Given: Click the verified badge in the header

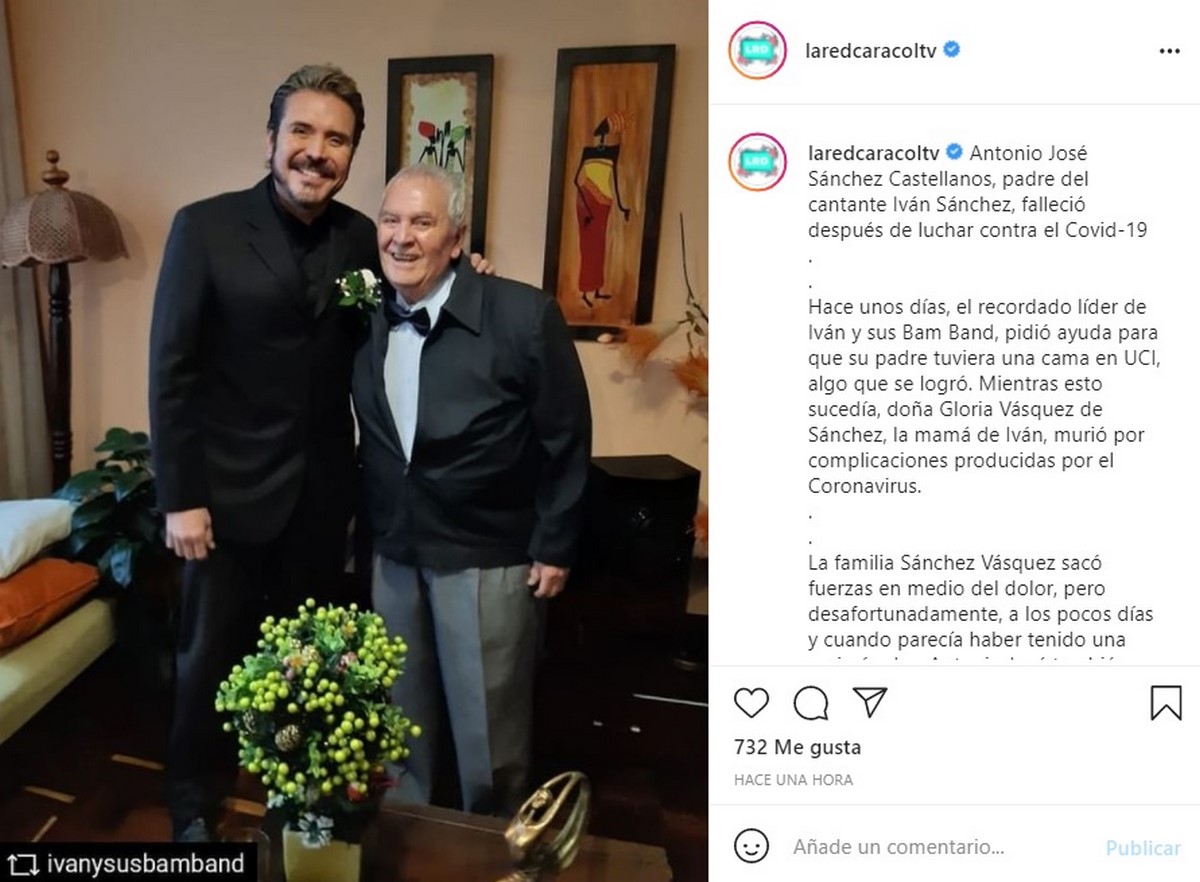Looking at the screenshot, I should (952, 50).
